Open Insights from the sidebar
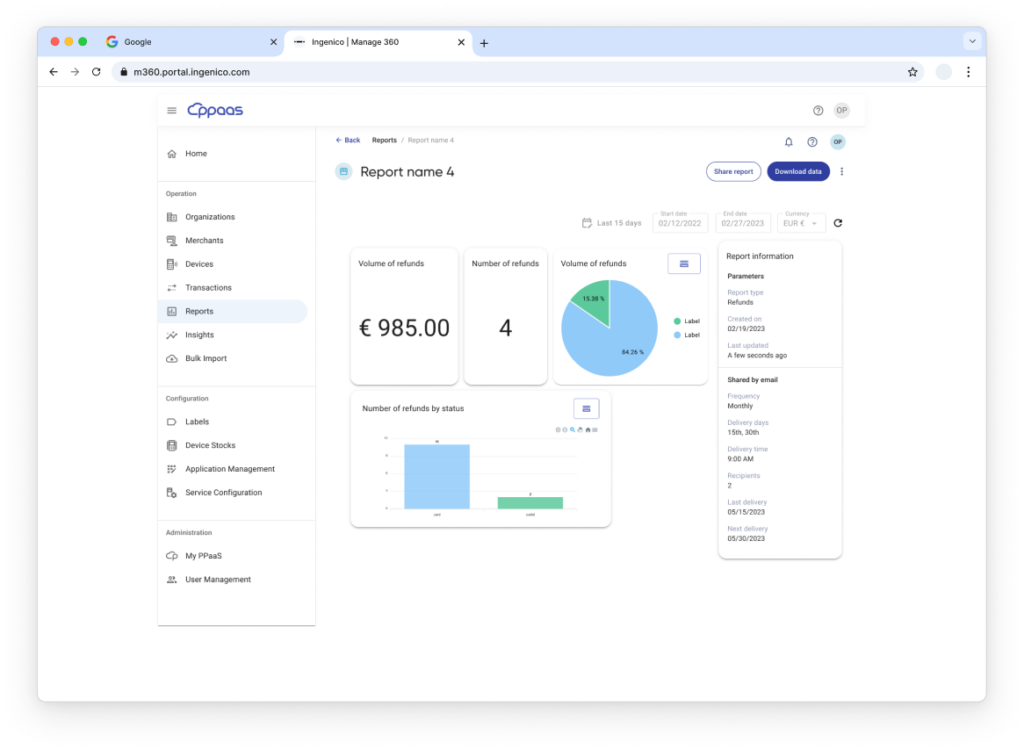1024x750 pixels. 199,335
